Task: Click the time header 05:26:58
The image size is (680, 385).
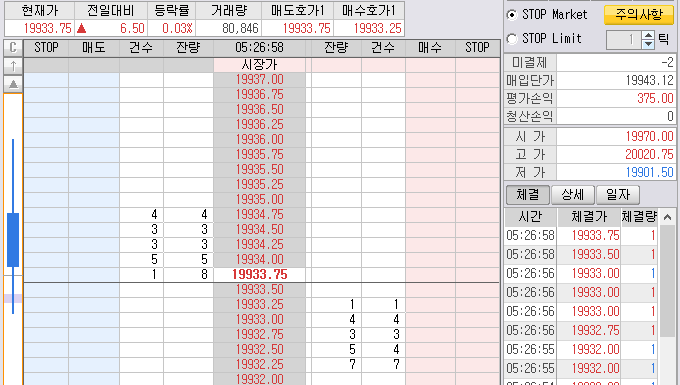Action: pos(259,47)
